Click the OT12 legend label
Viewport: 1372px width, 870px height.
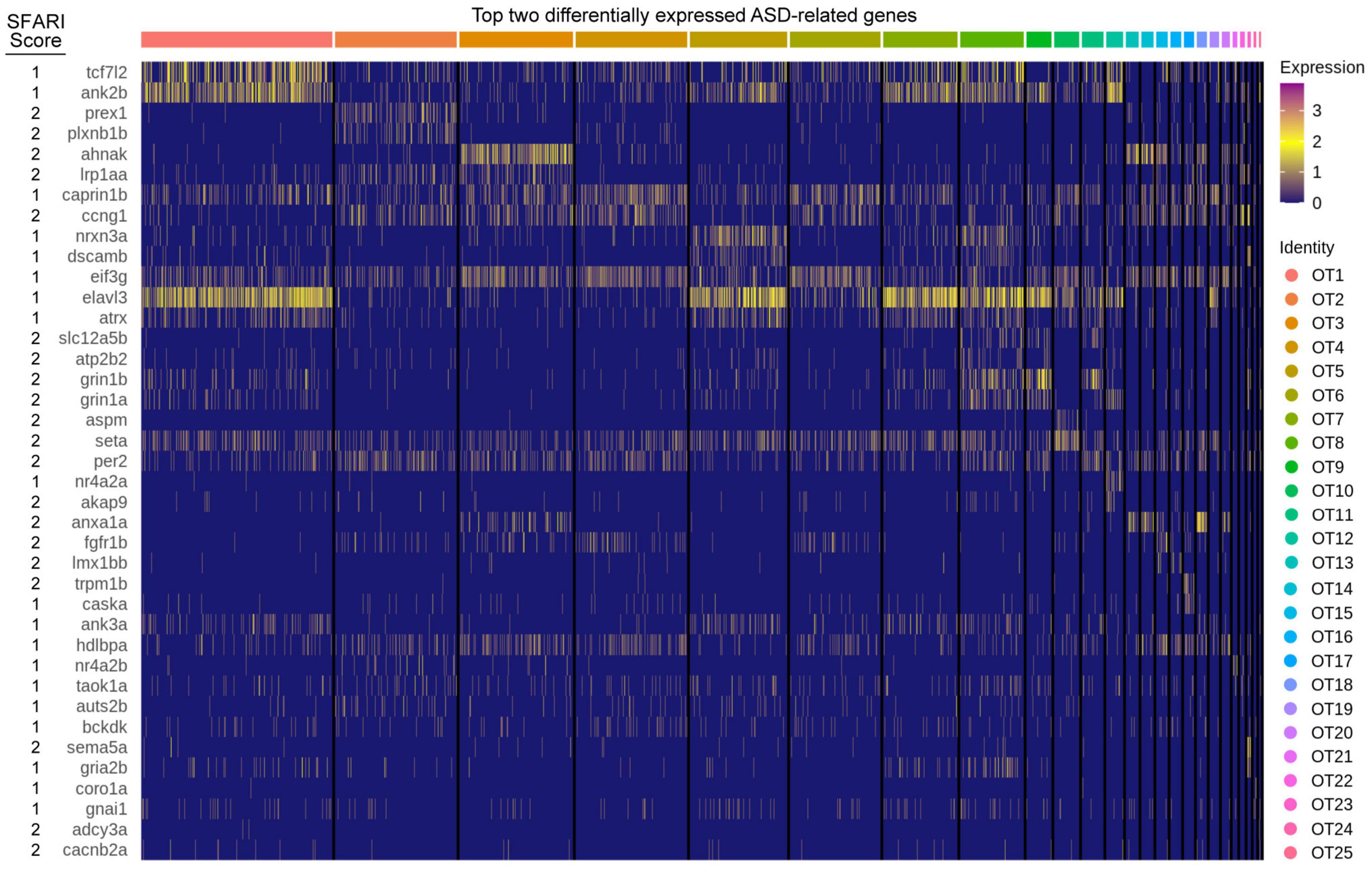(1332, 538)
